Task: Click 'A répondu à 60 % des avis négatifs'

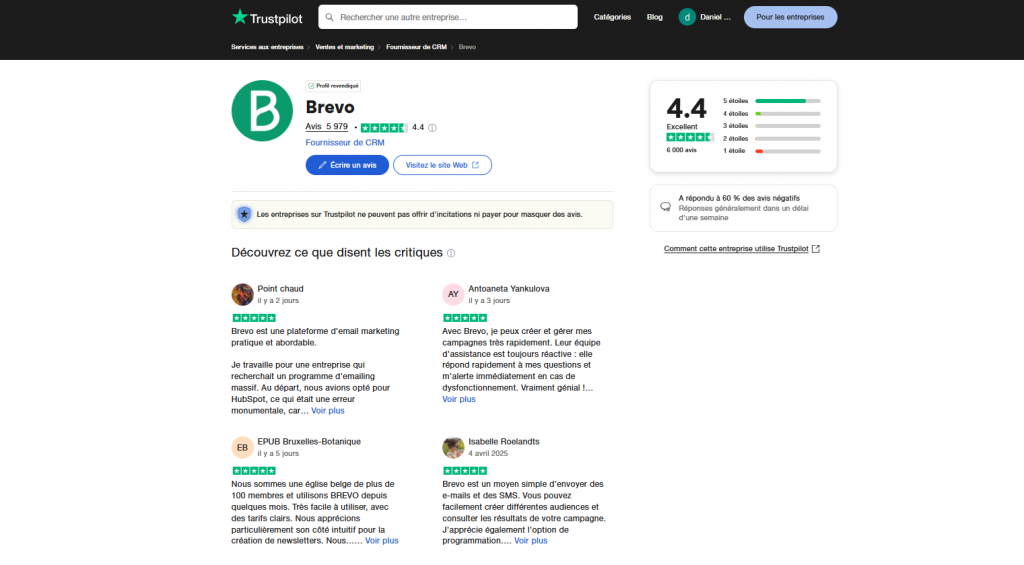Action: coord(739,198)
